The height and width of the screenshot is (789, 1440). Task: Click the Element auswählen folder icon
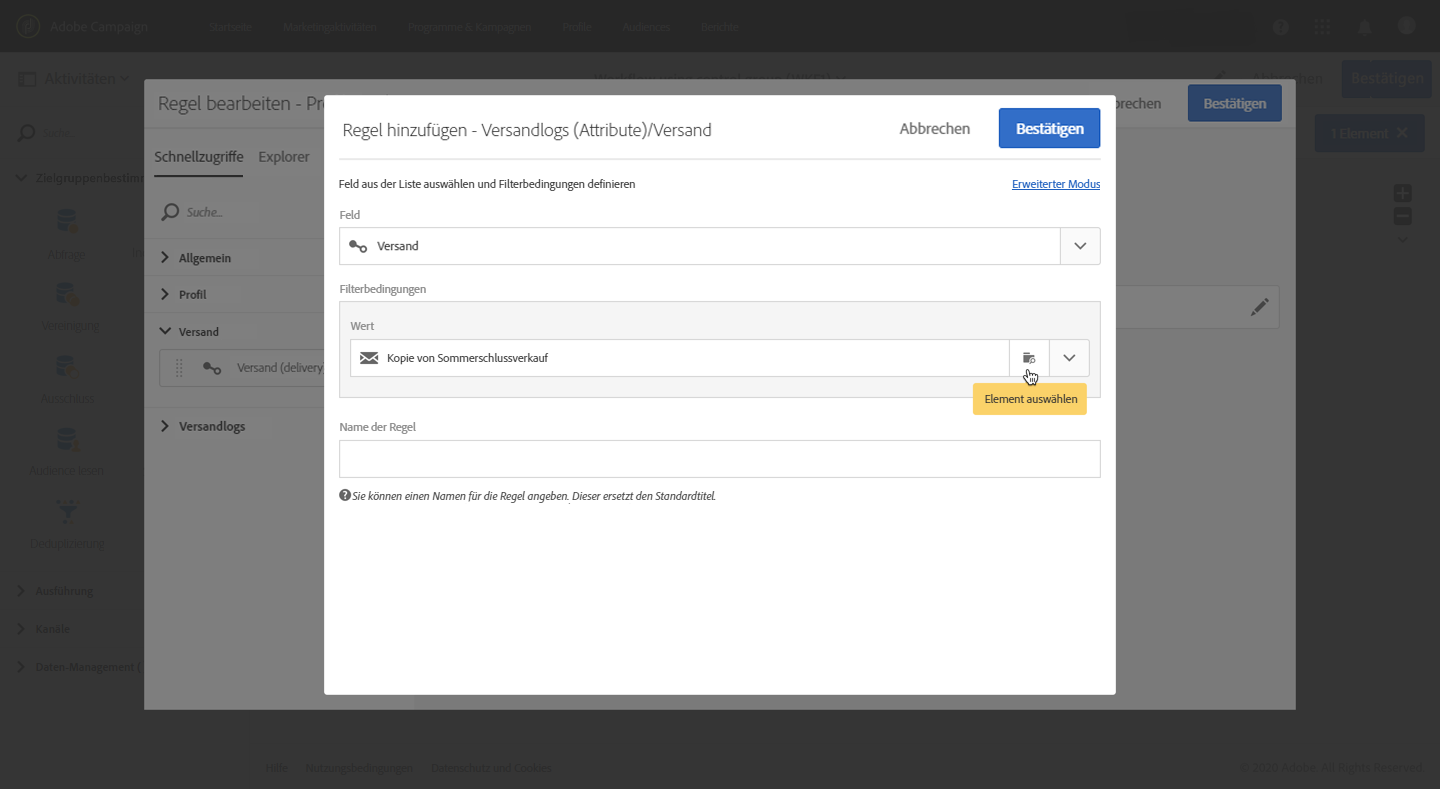tap(1029, 358)
